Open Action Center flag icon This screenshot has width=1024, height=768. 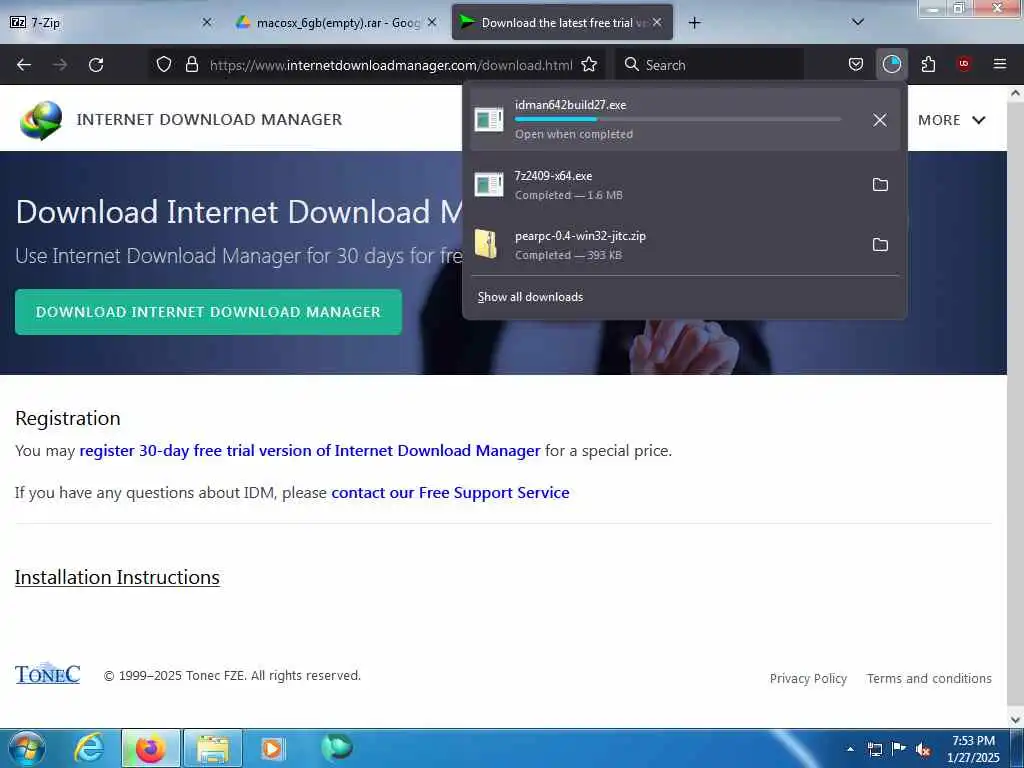tap(899, 749)
